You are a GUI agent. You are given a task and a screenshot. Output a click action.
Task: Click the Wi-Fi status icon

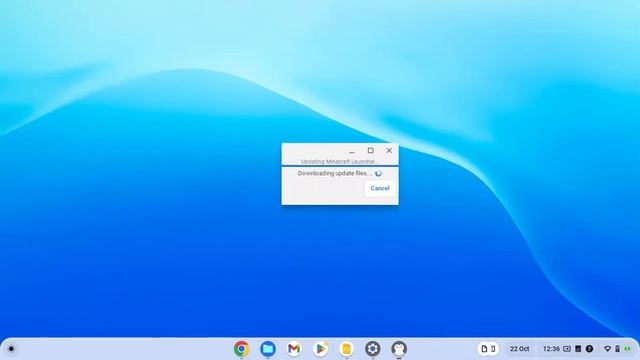click(x=607, y=349)
